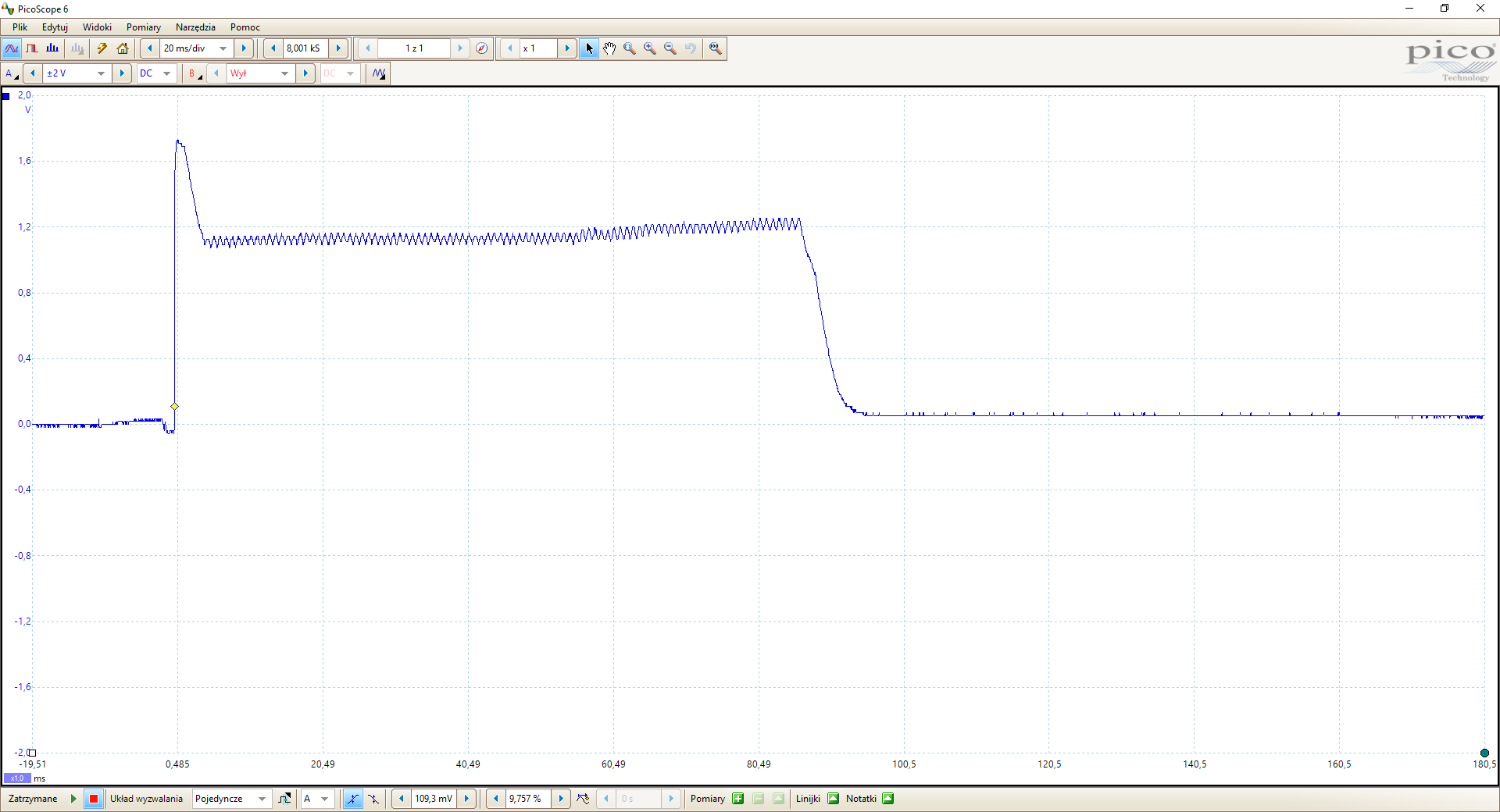Screen dimensions: 1500x812
Task: Click the x 1 zoom factor field
Action: [x=538, y=48]
